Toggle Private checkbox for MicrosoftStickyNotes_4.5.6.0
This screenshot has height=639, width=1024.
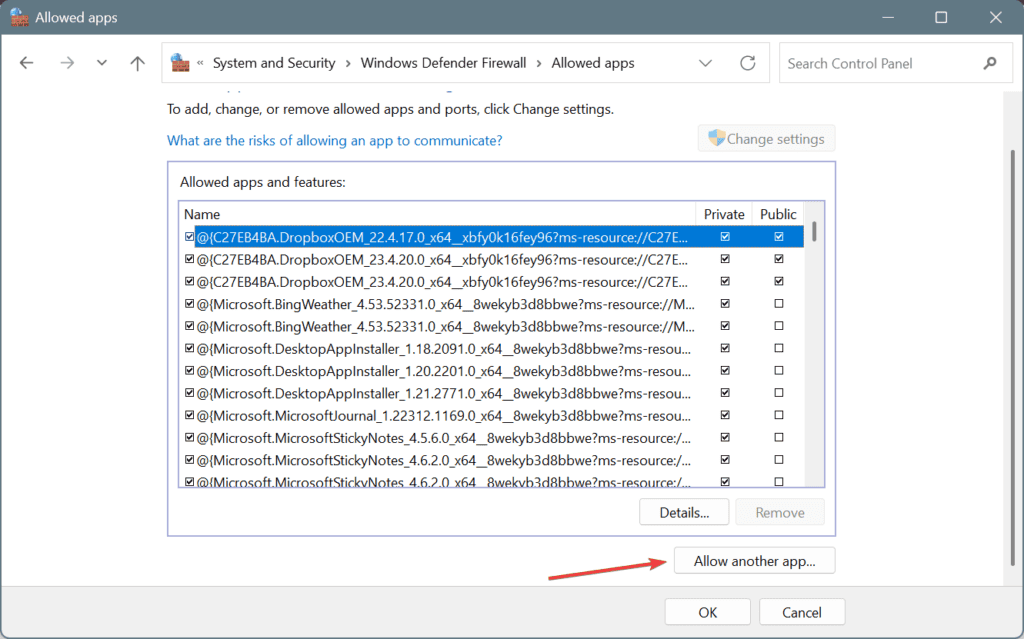coord(725,437)
